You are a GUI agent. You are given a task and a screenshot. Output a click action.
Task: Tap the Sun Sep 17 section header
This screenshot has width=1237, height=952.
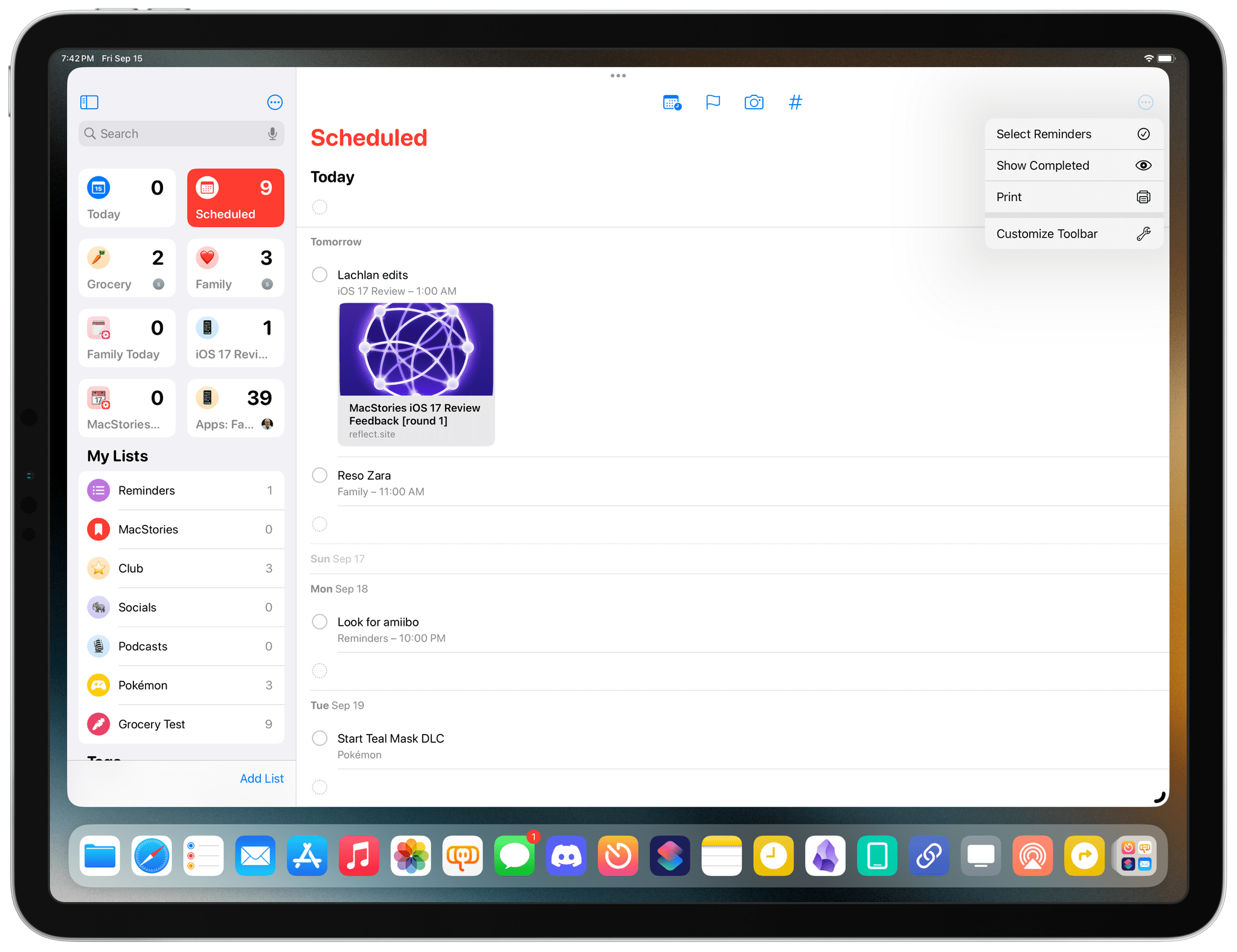pyautogui.click(x=338, y=559)
